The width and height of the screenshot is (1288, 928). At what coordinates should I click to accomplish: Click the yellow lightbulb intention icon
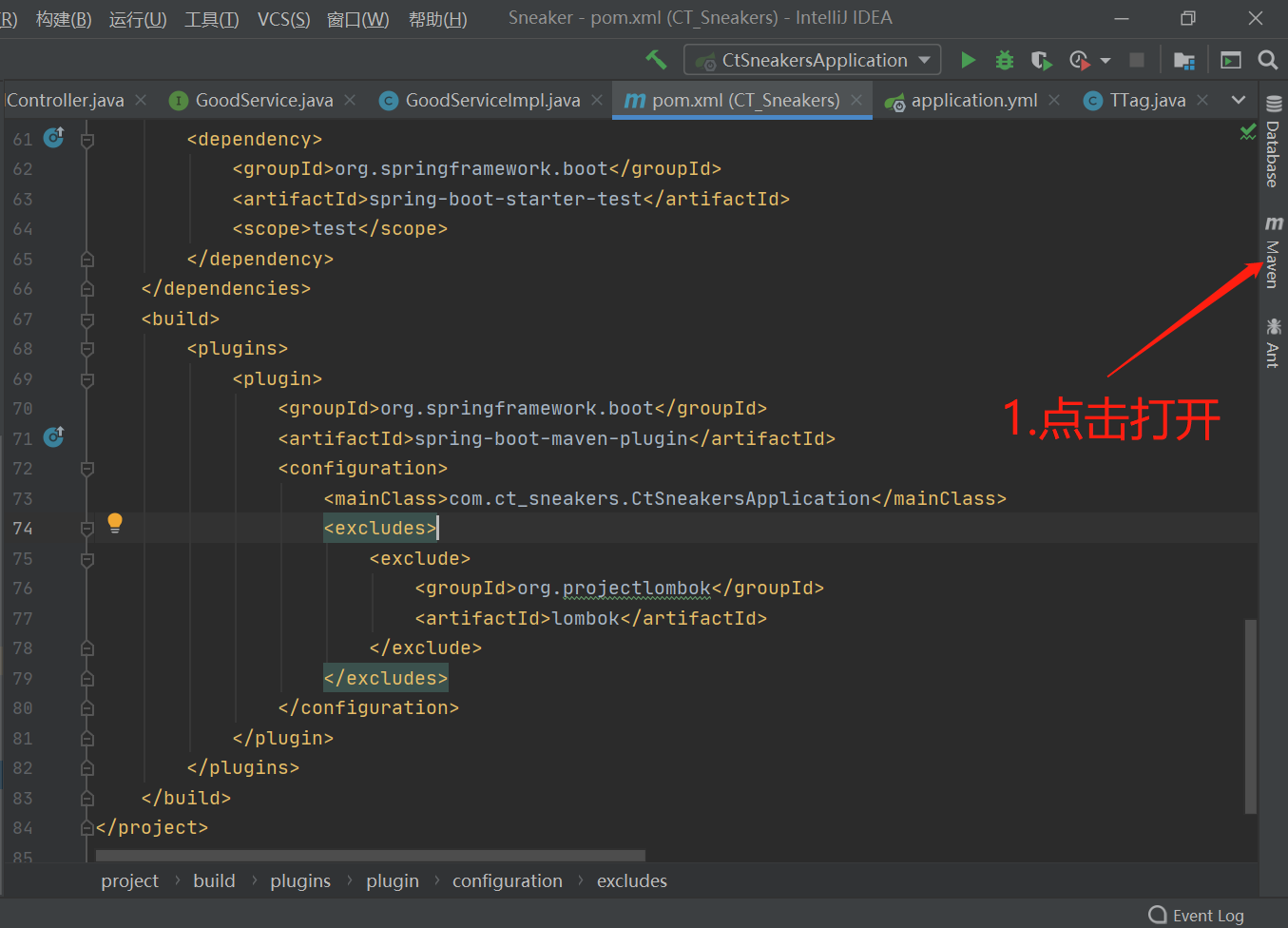(x=115, y=522)
